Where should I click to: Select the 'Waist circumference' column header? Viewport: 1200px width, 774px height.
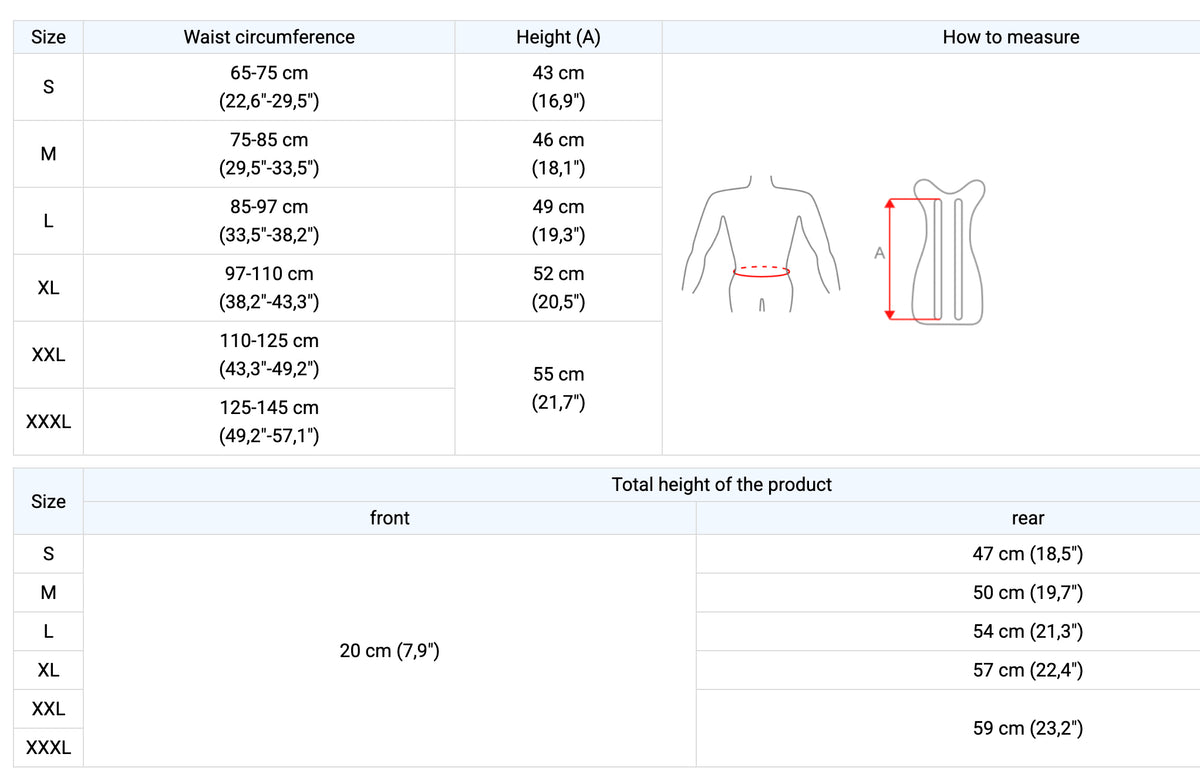269,37
